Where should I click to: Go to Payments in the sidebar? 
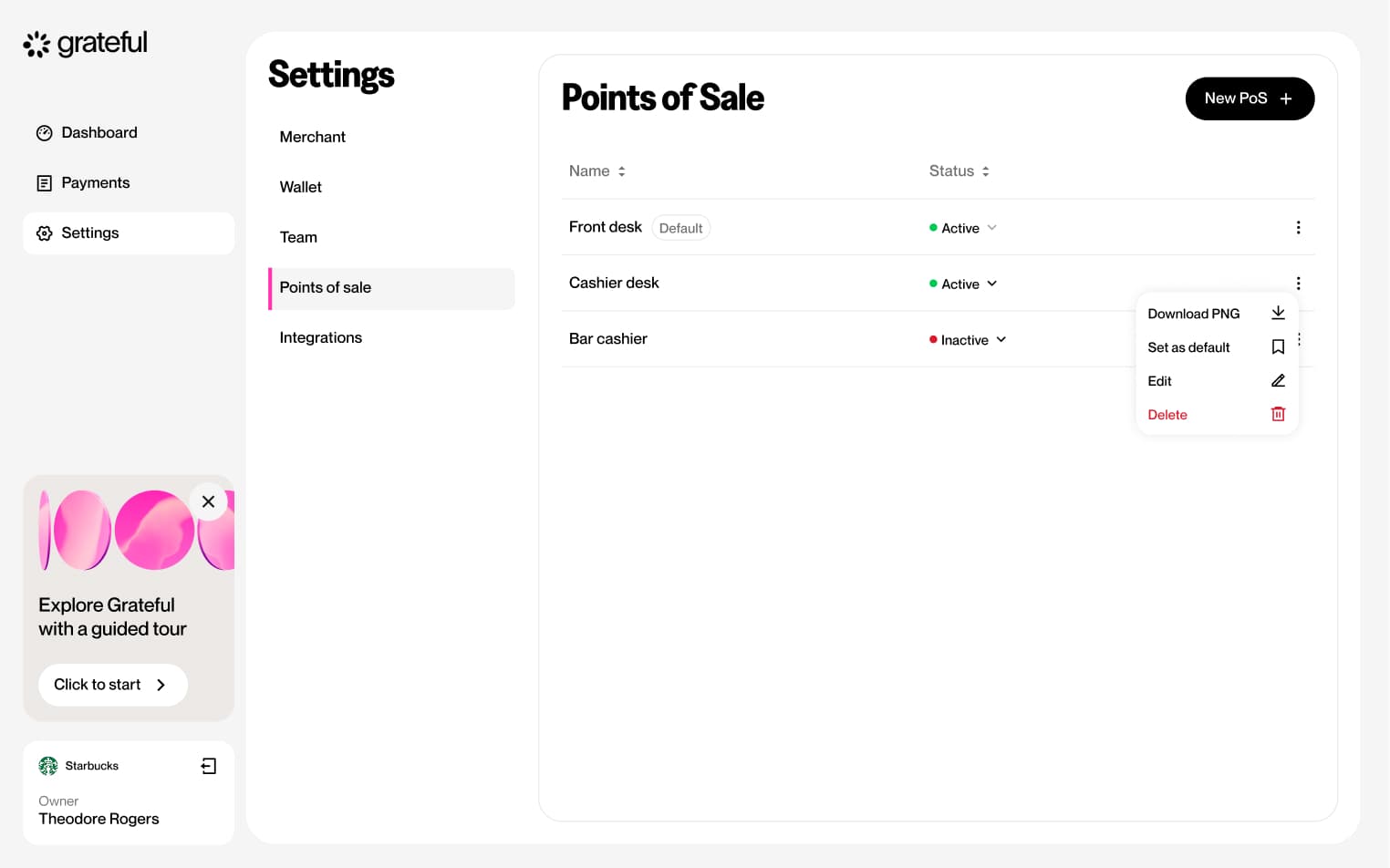95,183
